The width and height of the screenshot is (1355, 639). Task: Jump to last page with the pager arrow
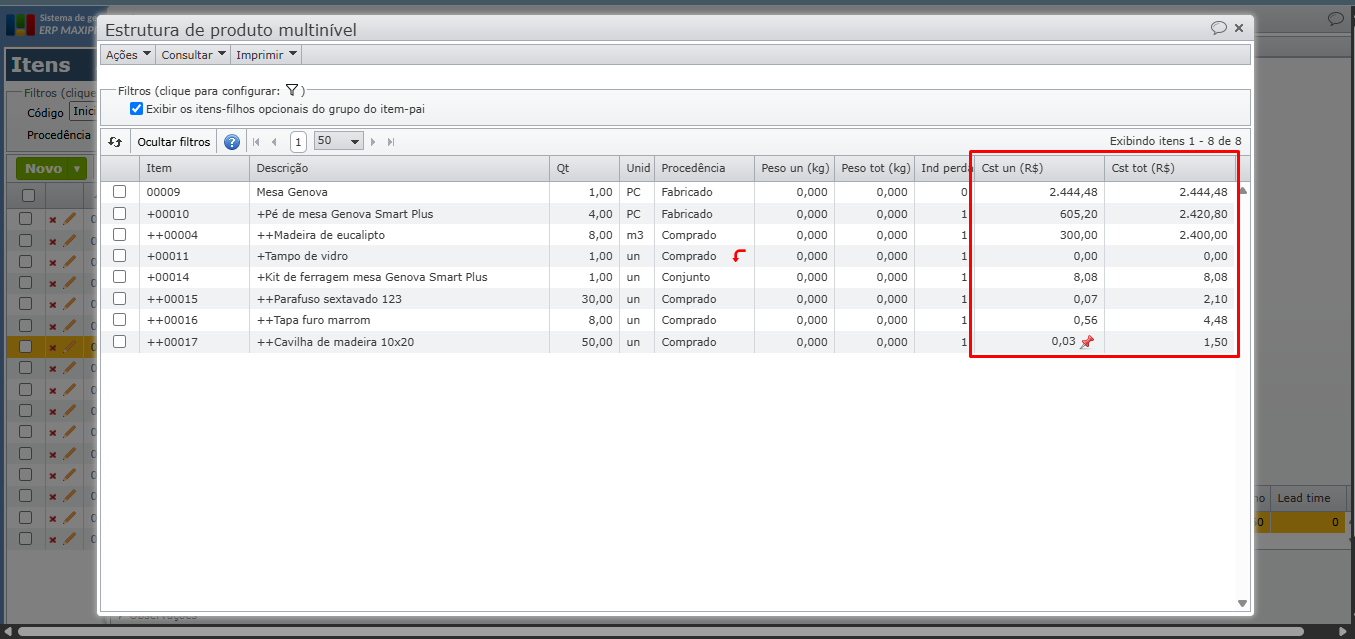391,142
